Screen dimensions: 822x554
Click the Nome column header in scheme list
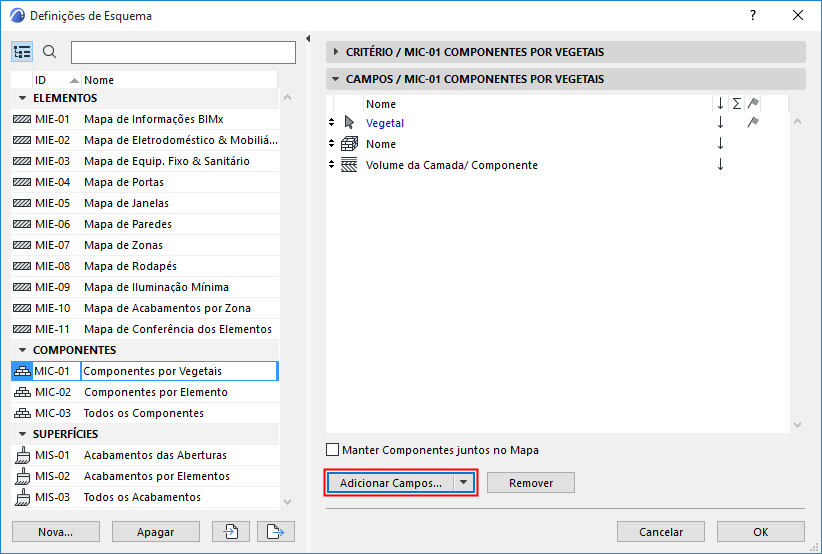(179, 80)
